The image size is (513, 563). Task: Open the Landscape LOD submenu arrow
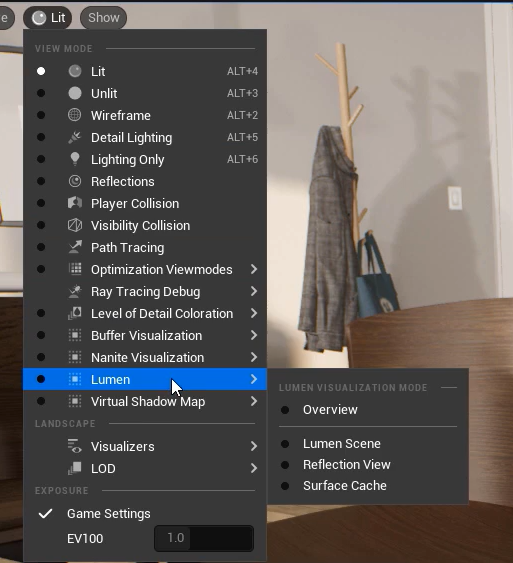pos(254,468)
